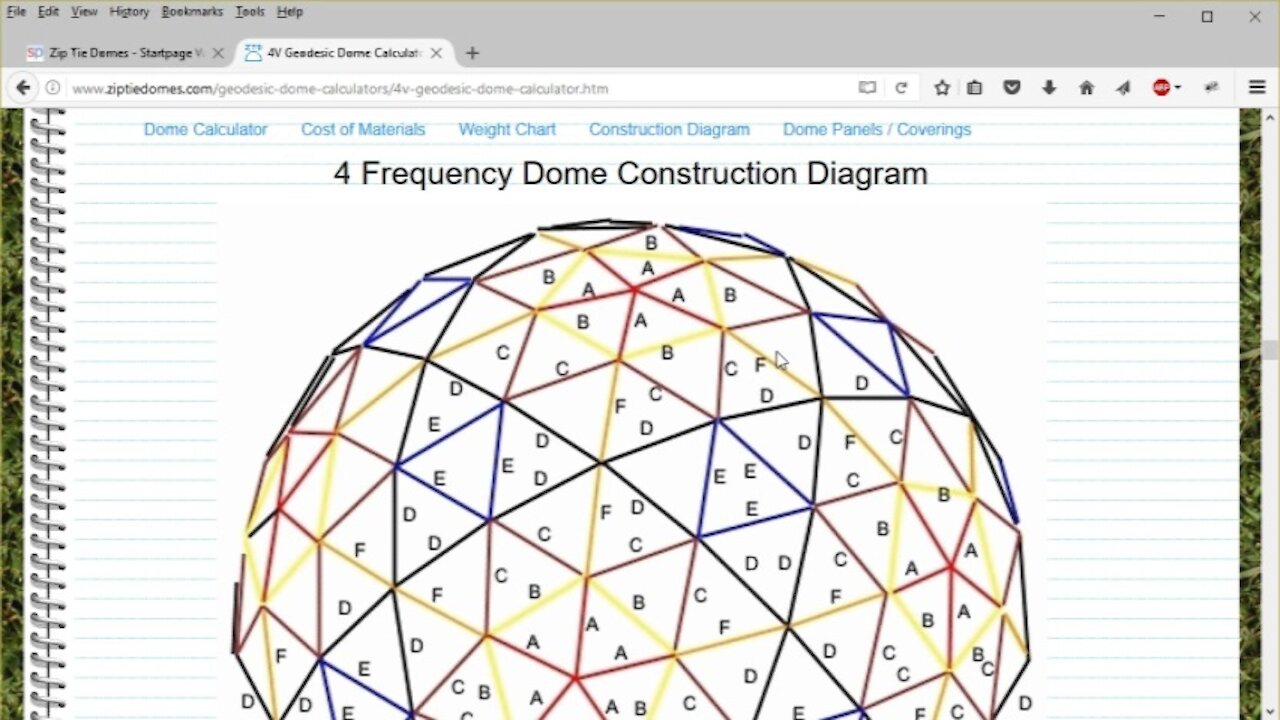
Task: Open the Help menu
Action: (289, 12)
